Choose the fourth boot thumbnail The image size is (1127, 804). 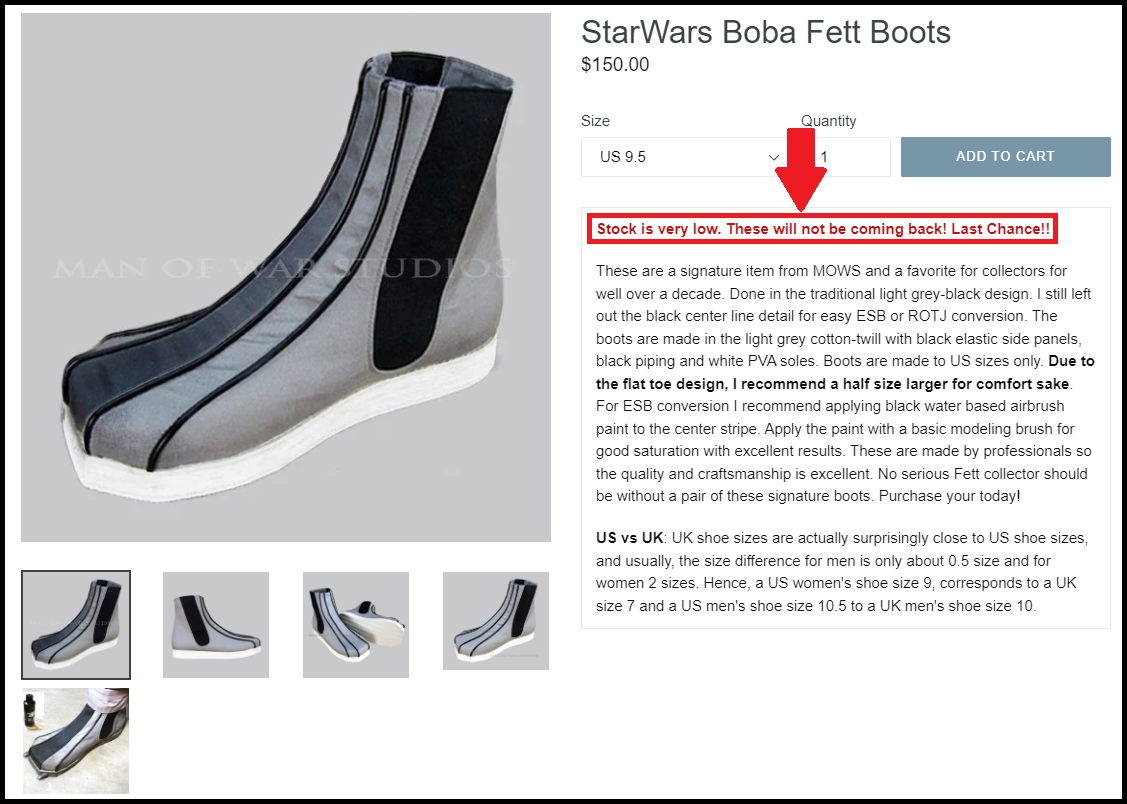click(x=496, y=621)
